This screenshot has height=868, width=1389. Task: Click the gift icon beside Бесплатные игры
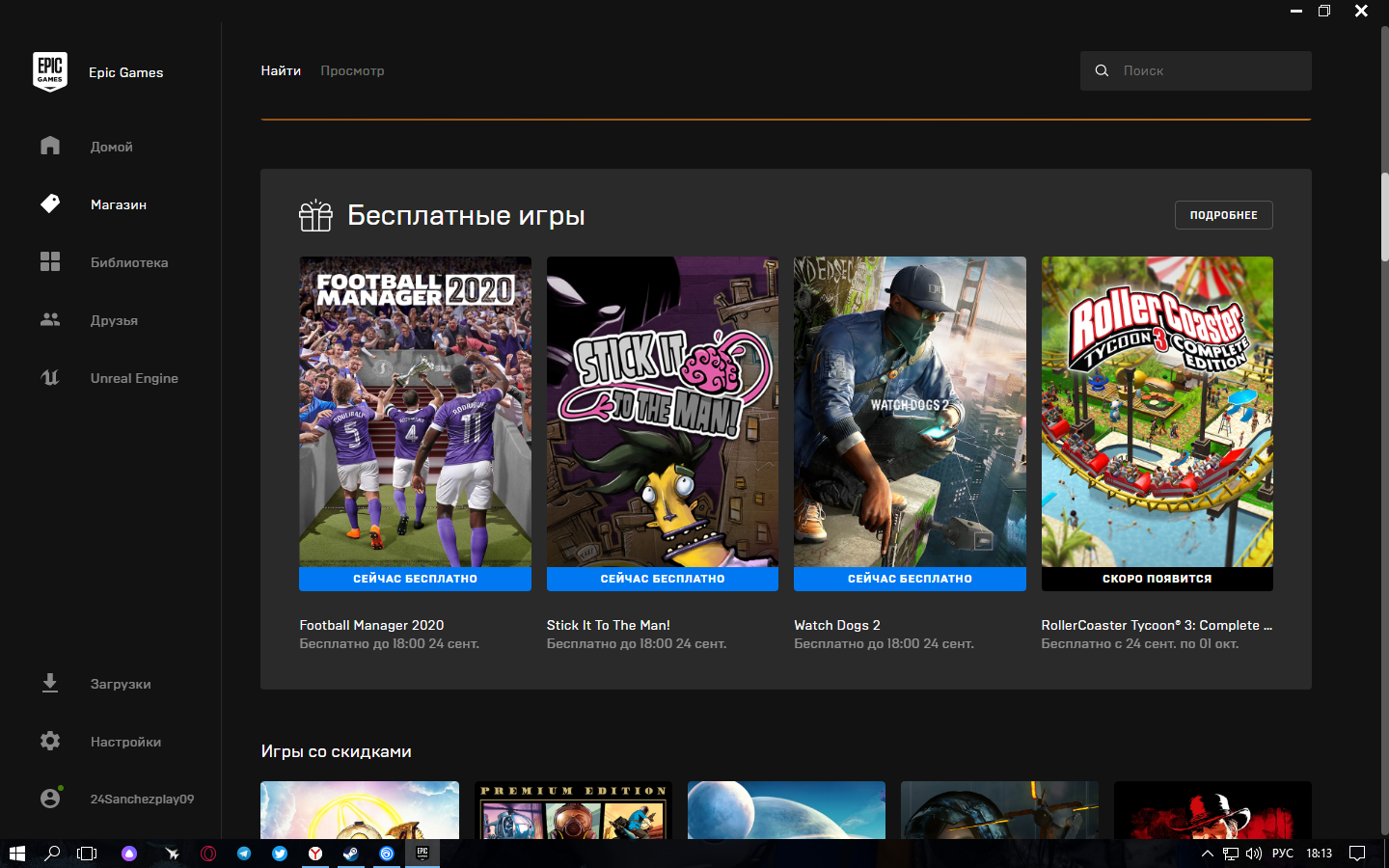[x=315, y=216]
